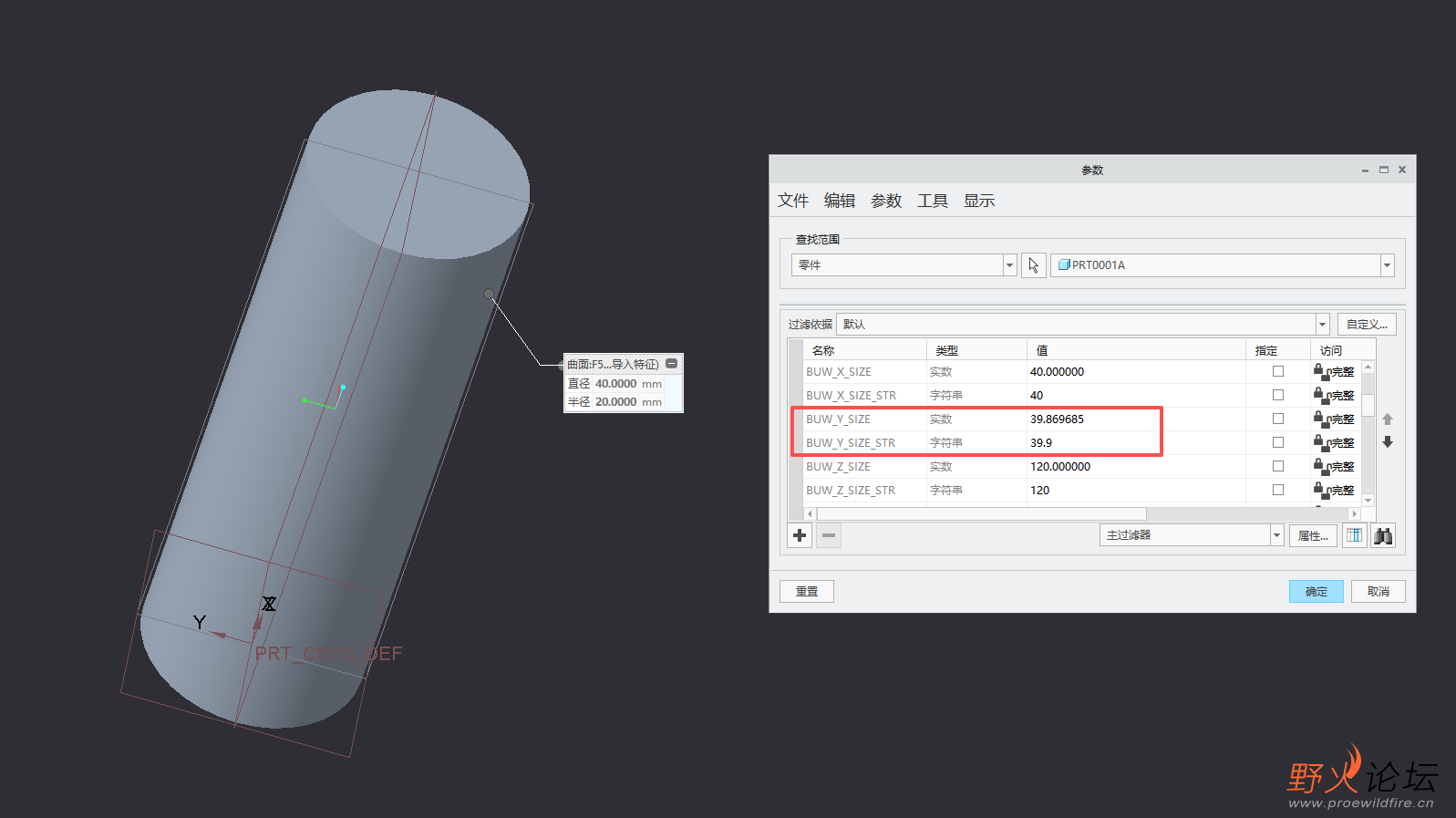Open the table column setup icon

(x=1354, y=535)
